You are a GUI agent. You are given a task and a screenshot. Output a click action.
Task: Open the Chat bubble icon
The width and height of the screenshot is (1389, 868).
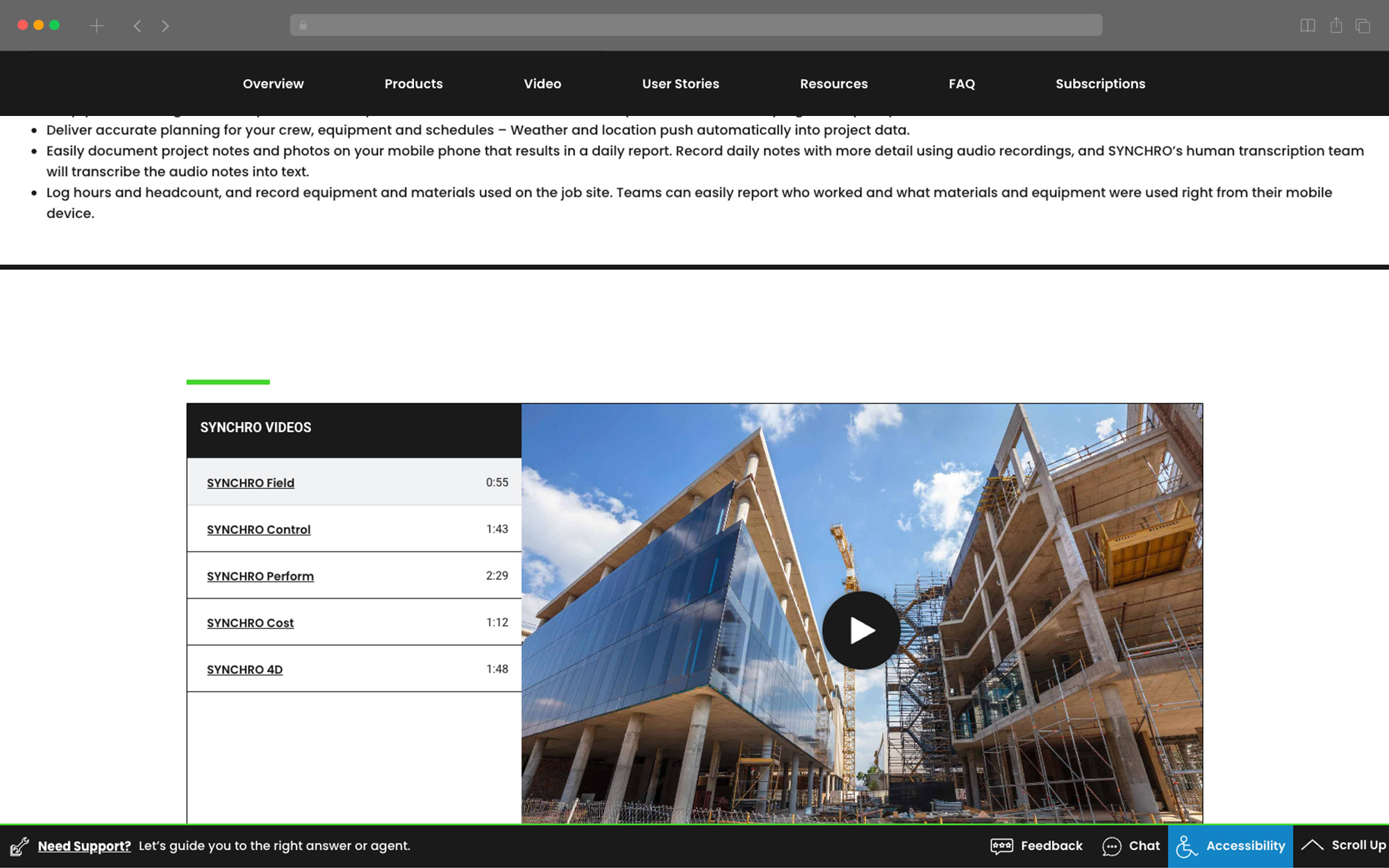[x=1111, y=846]
